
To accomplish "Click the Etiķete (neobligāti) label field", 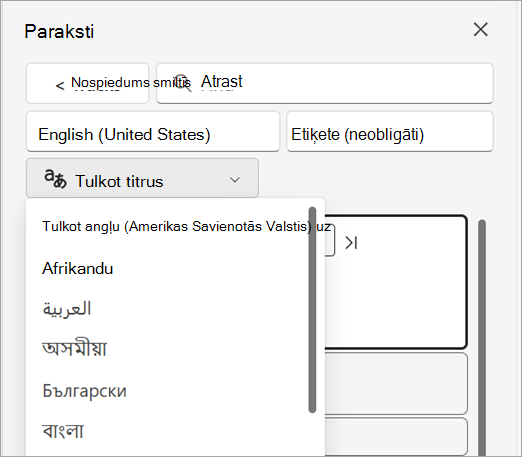I will [x=390, y=132].
